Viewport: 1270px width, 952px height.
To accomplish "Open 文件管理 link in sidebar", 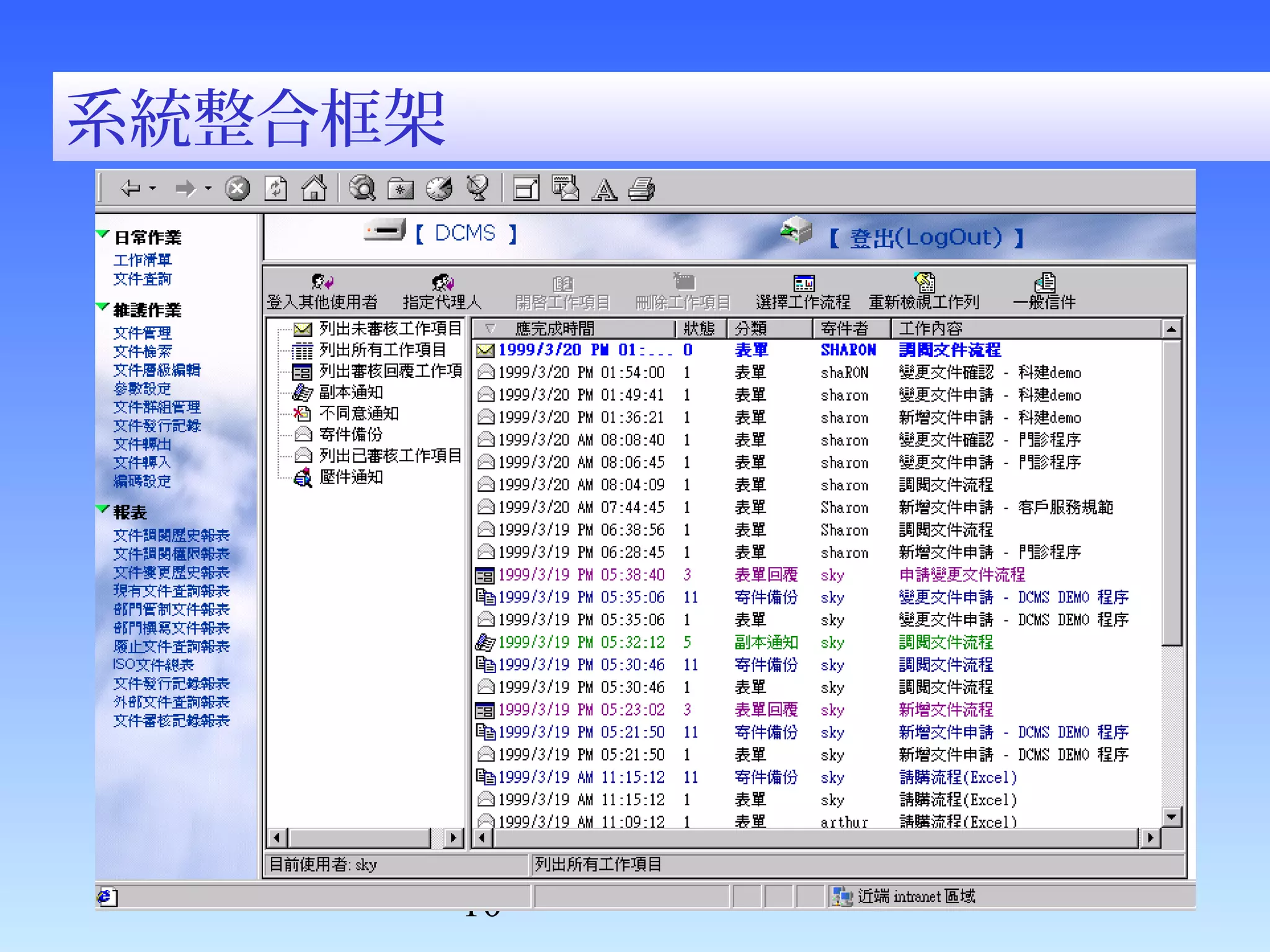I will coord(142,333).
